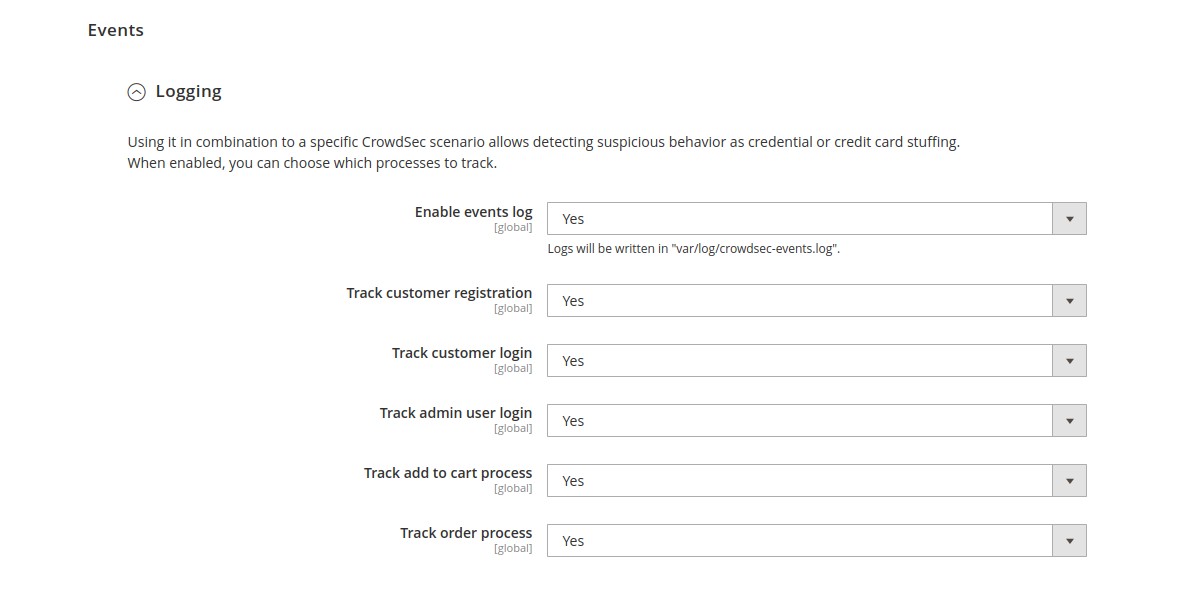Click the Track customer registration label

pos(439,293)
